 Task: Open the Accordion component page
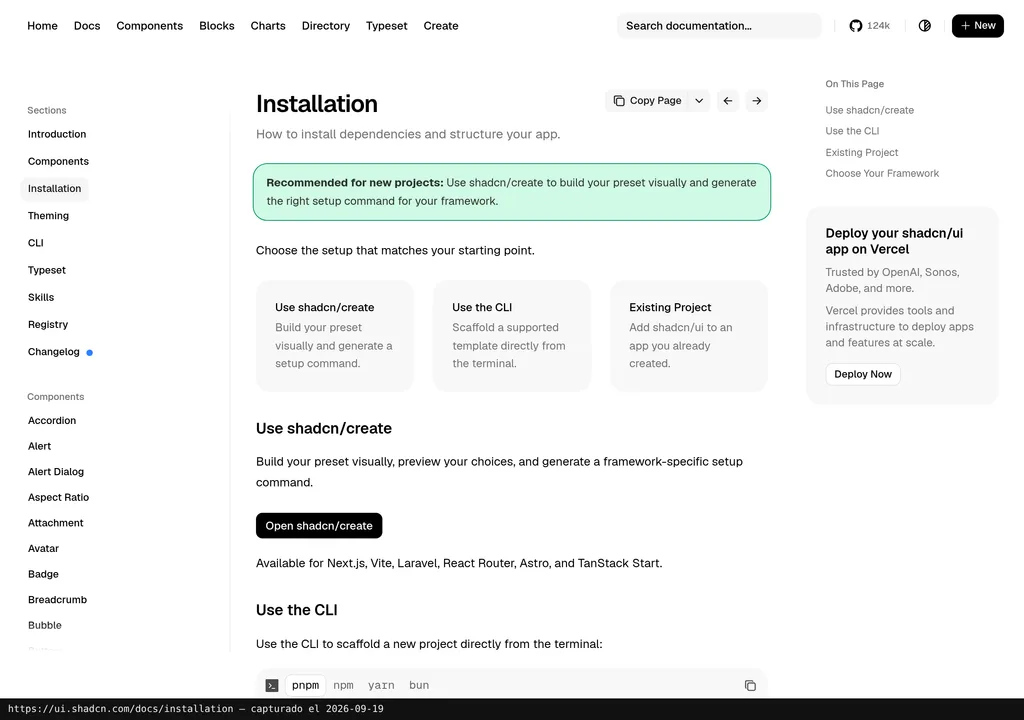pyautogui.click(x=52, y=421)
